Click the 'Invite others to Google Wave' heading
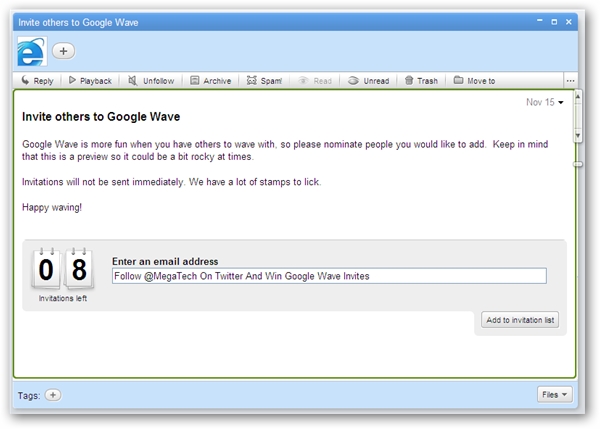The width and height of the screenshot is (600, 429). (101, 116)
